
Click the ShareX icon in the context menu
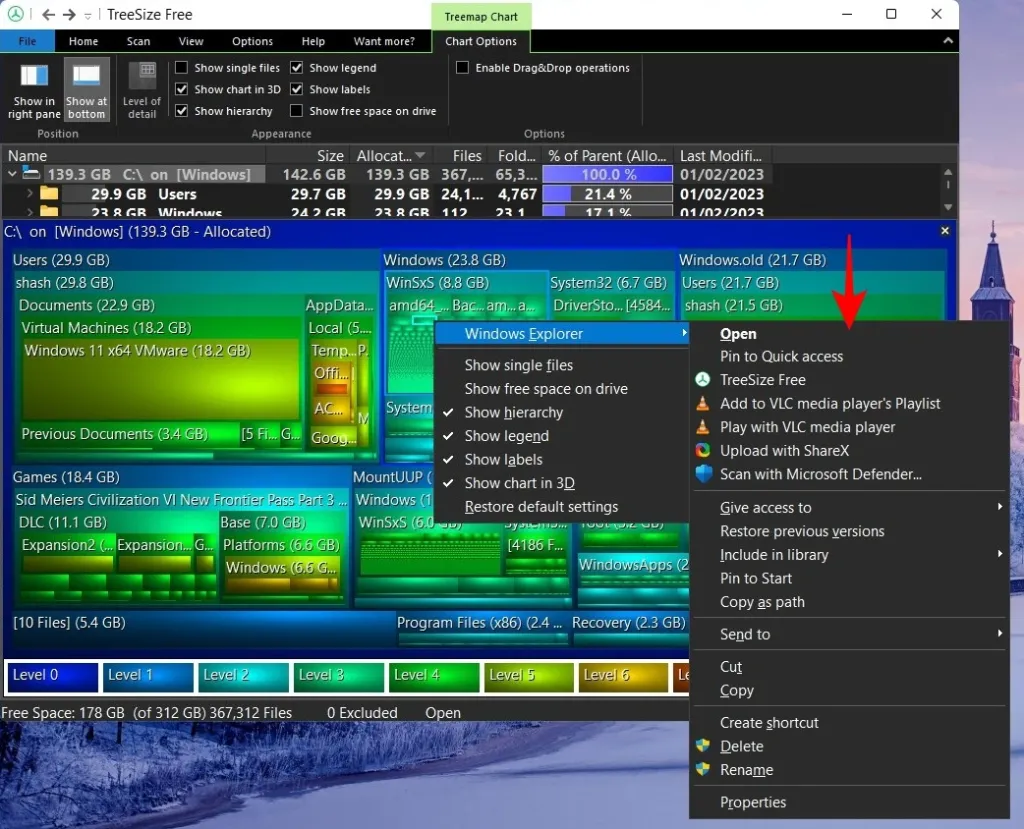(703, 451)
